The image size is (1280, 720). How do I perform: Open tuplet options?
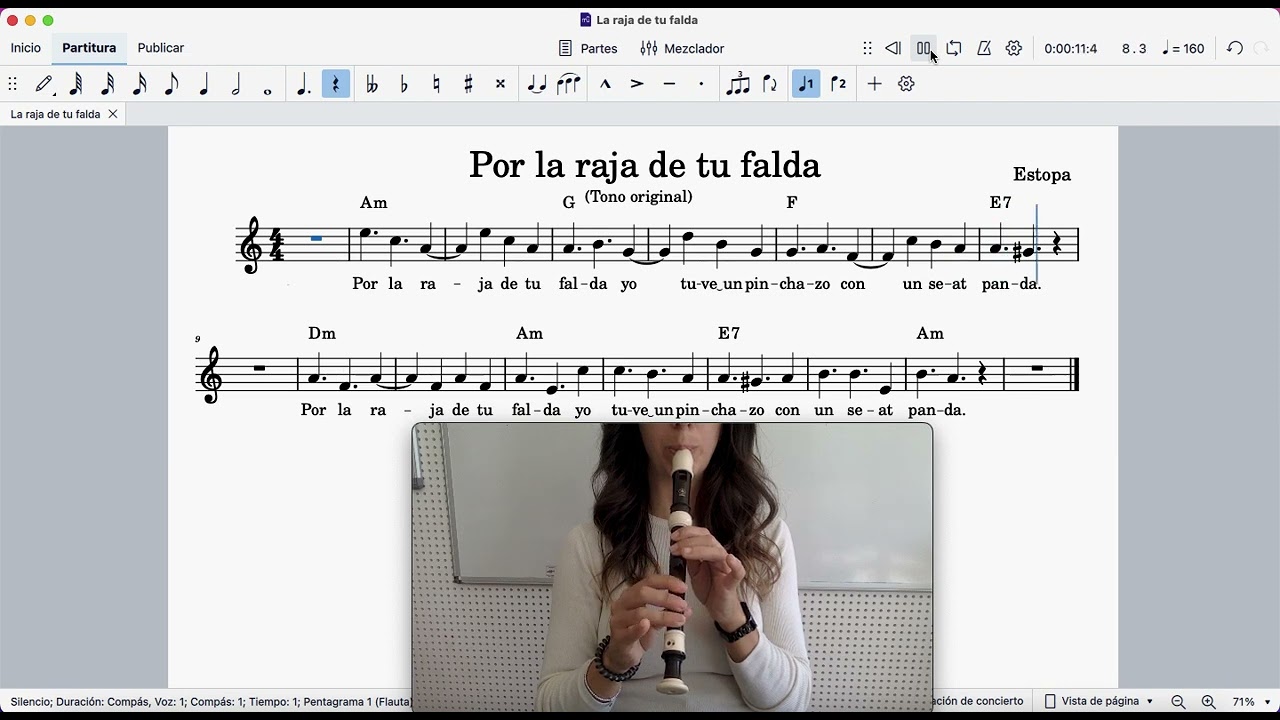738,85
